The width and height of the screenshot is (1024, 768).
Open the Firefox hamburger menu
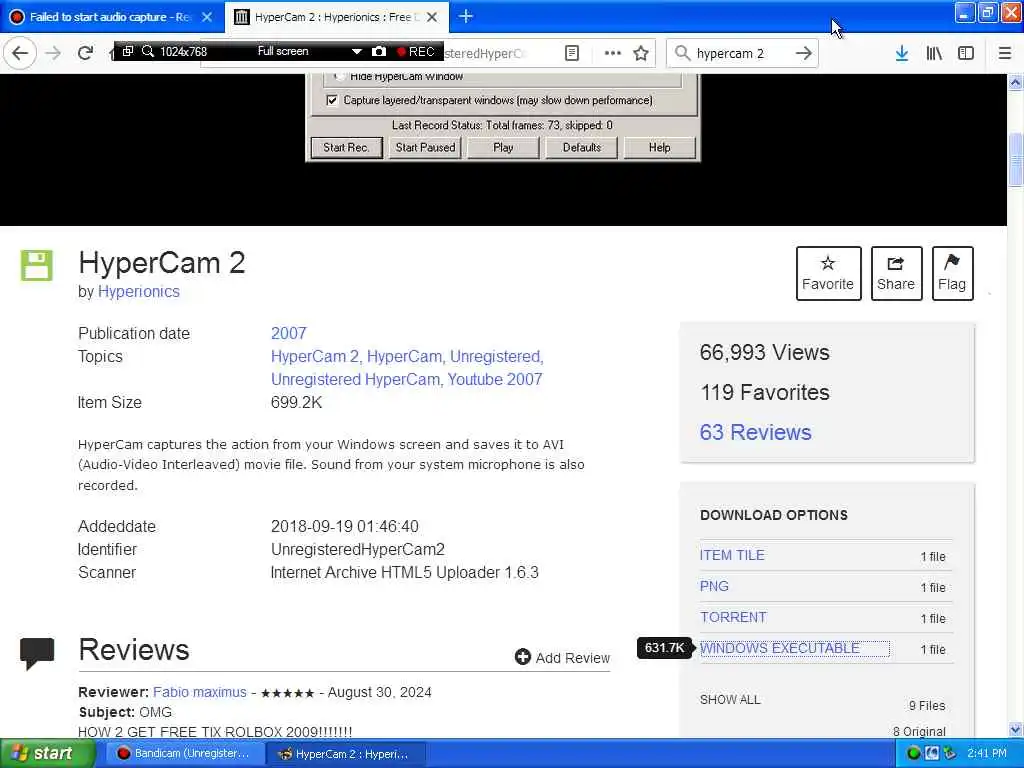1004,53
